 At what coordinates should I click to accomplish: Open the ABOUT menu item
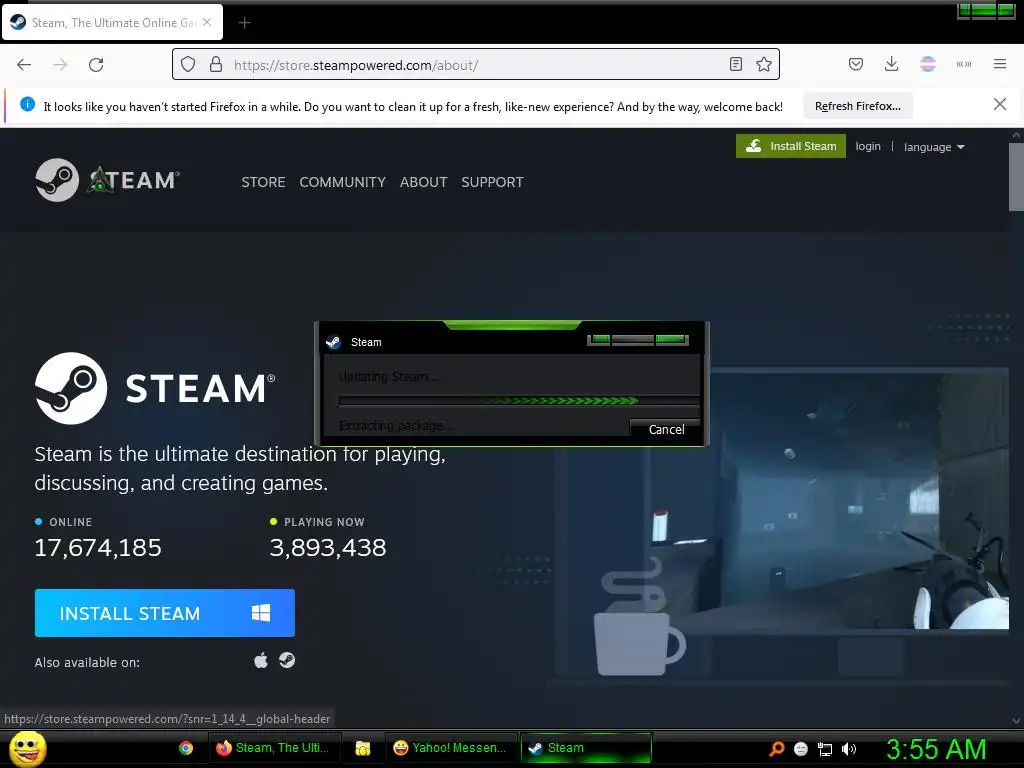tap(423, 182)
